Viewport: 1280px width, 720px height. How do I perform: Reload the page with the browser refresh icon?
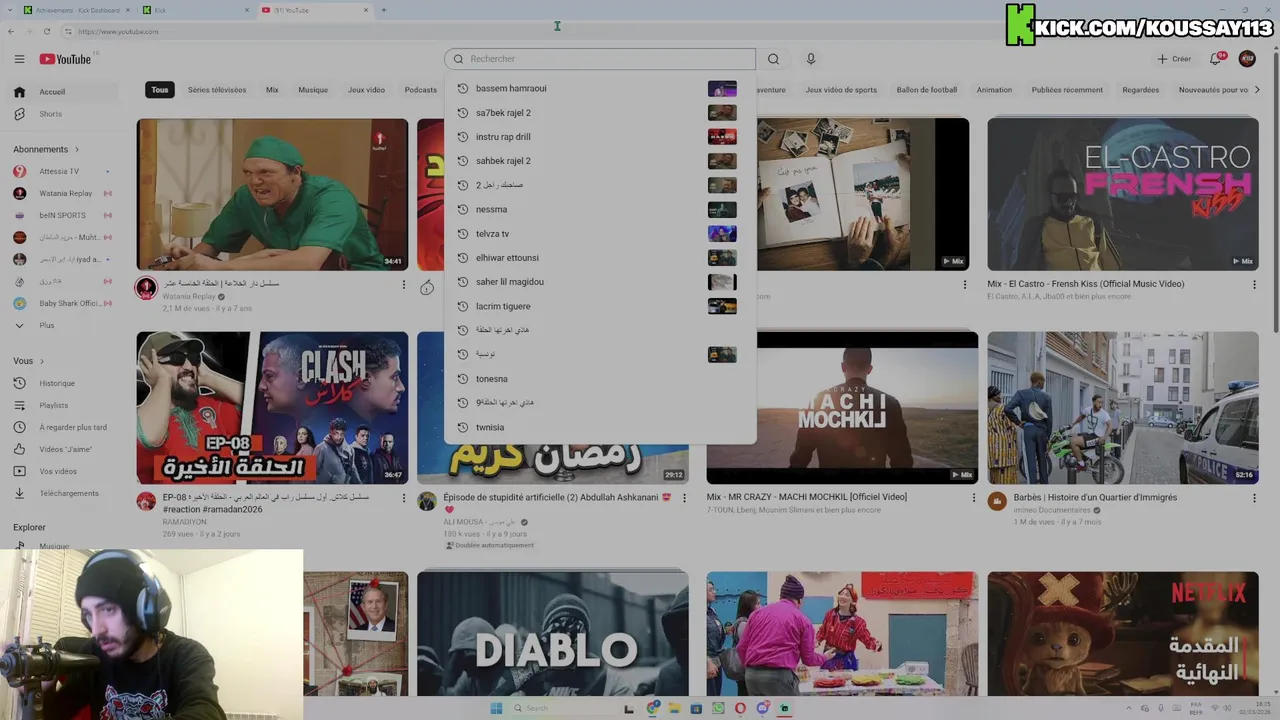point(46,31)
